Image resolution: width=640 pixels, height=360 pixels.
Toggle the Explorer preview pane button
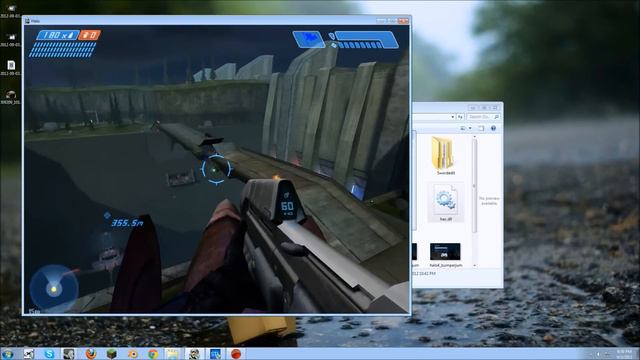[481, 128]
